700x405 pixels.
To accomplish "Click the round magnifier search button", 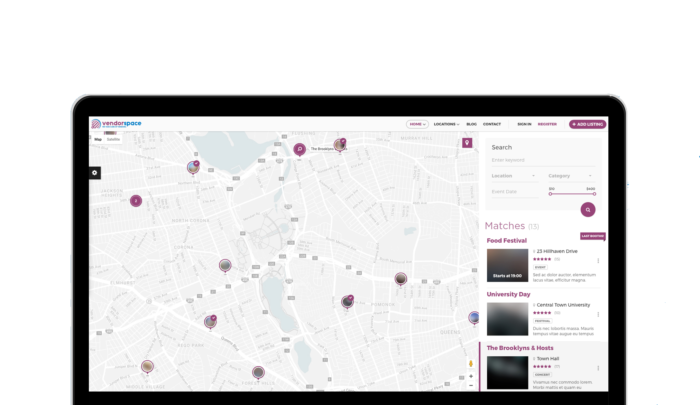I will (588, 210).
